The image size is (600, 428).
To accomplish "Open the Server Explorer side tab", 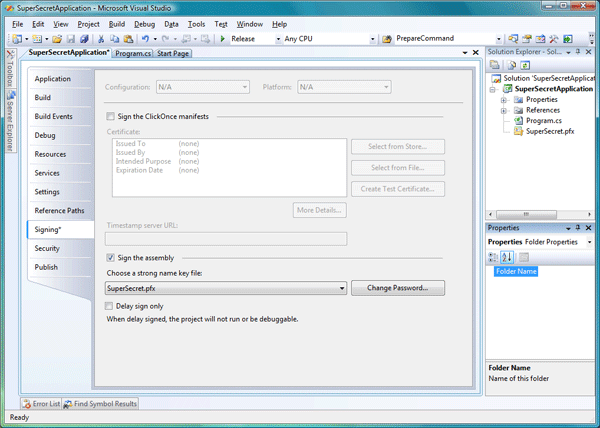I will coord(10,120).
